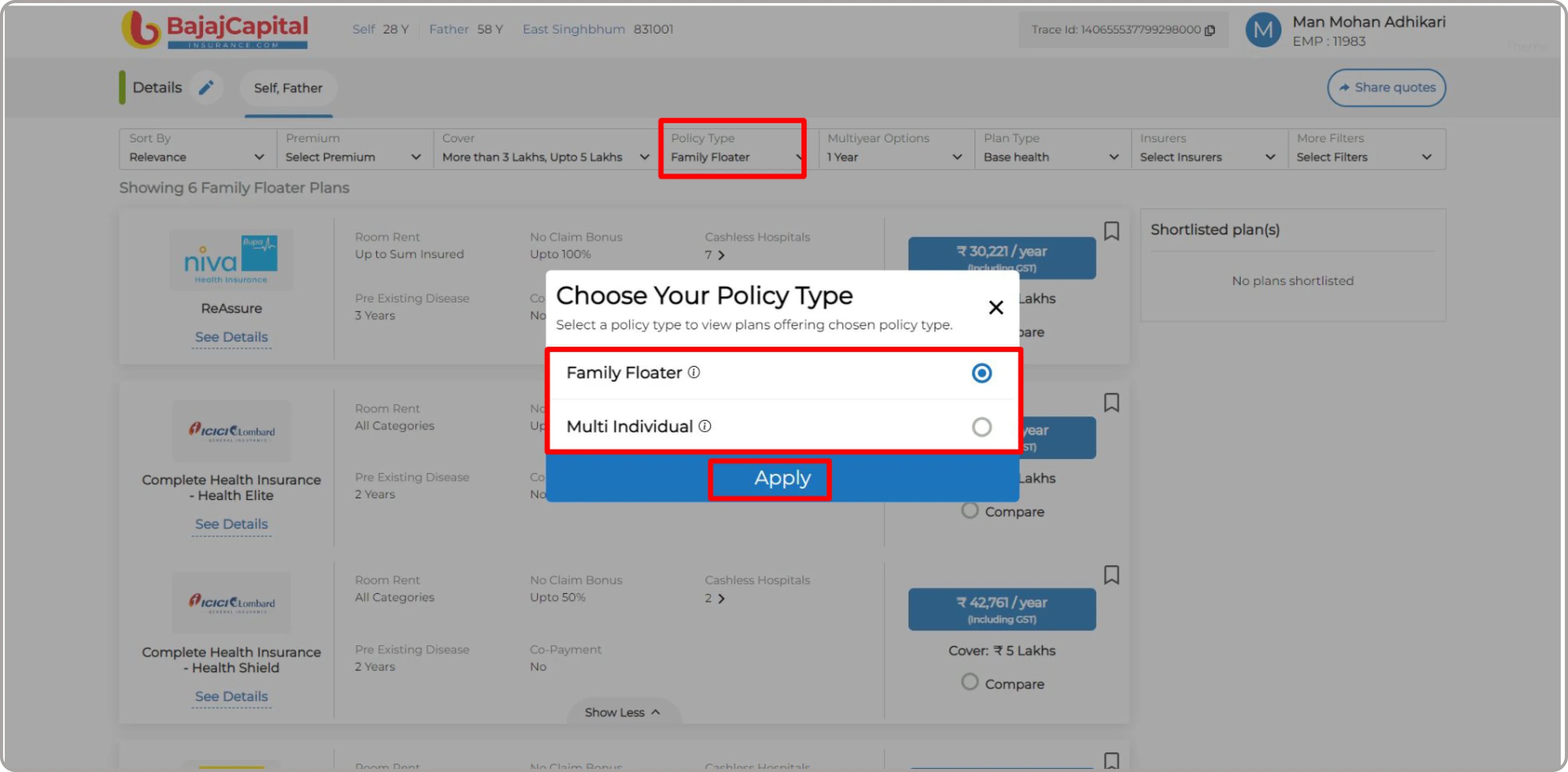Click the Shortlisted plan(s) heading
The height and width of the screenshot is (772, 1568).
tap(1215, 230)
